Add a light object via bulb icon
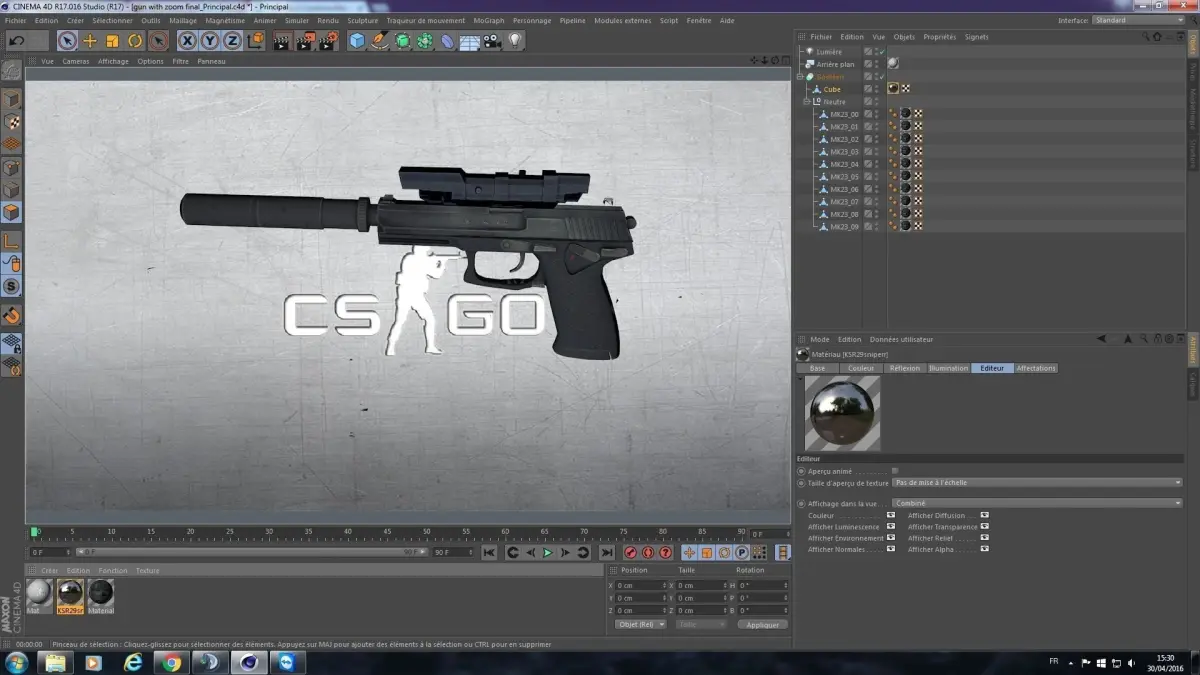Viewport: 1200px width, 675px height. click(x=515, y=41)
